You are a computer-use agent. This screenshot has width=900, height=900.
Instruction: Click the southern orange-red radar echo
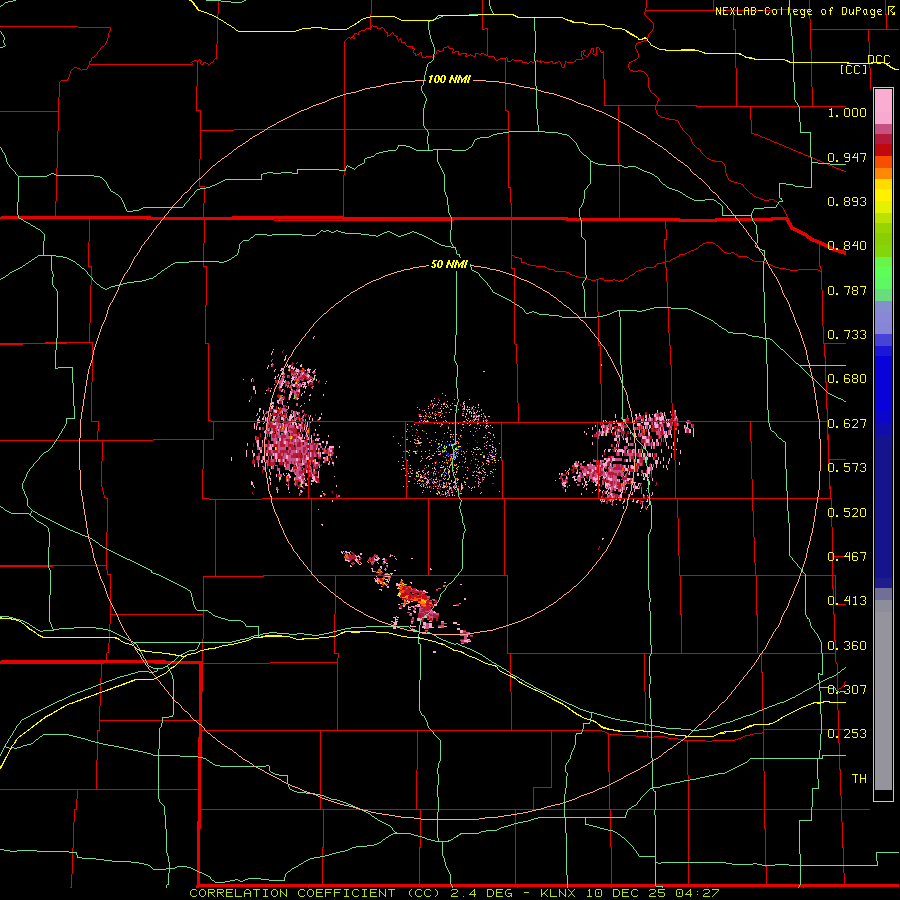point(416,600)
